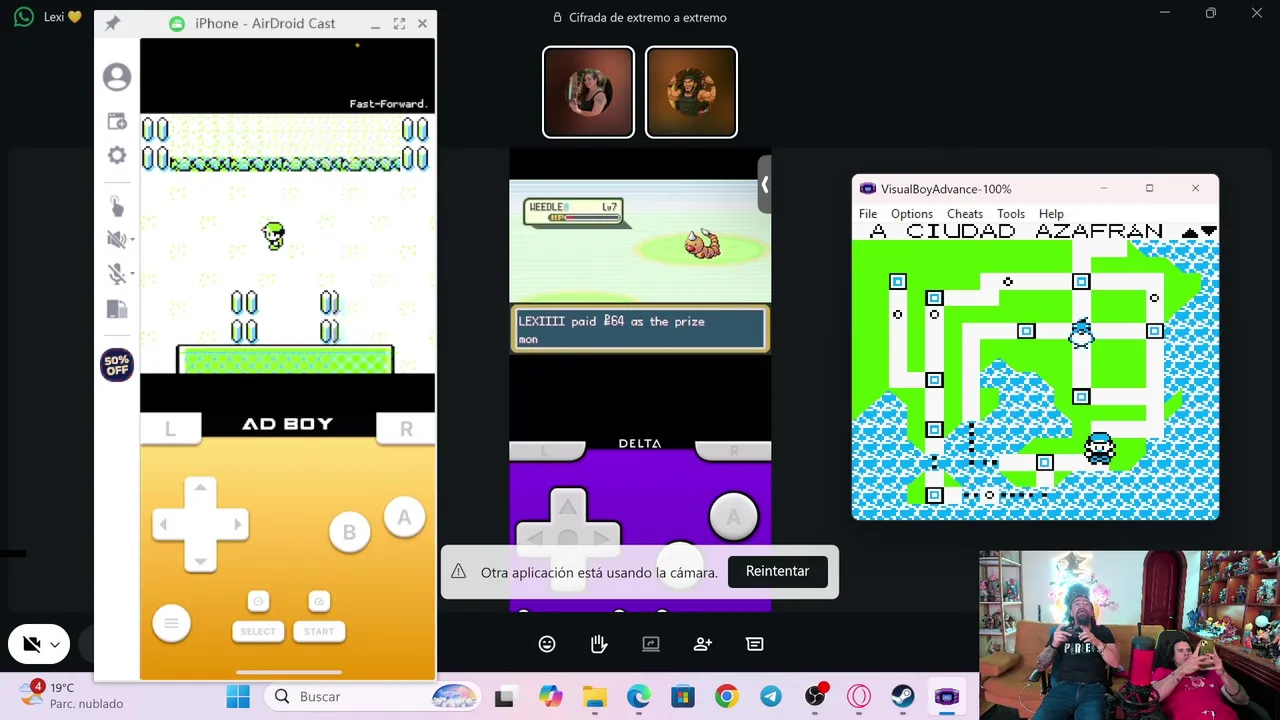1280x720 pixels.
Task: Open OBS Studio from the taskbar
Action: pyautogui.click(x=815, y=697)
